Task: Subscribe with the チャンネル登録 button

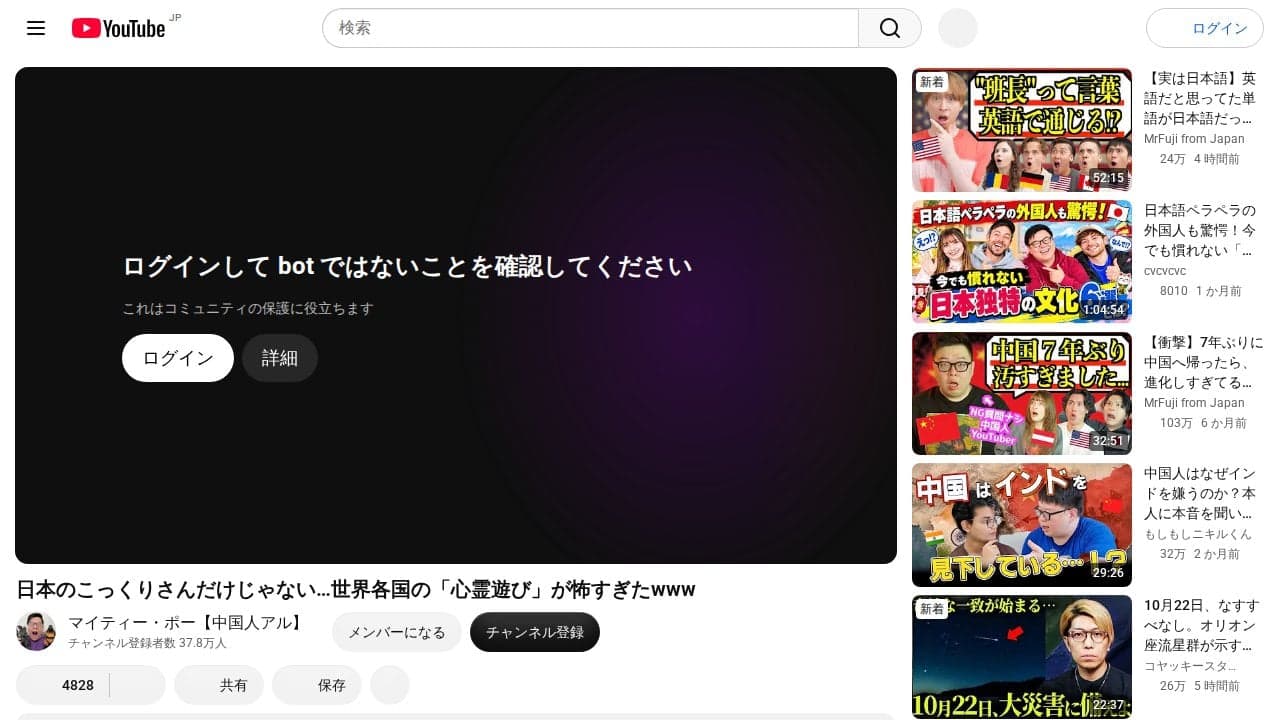Action: pos(535,632)
